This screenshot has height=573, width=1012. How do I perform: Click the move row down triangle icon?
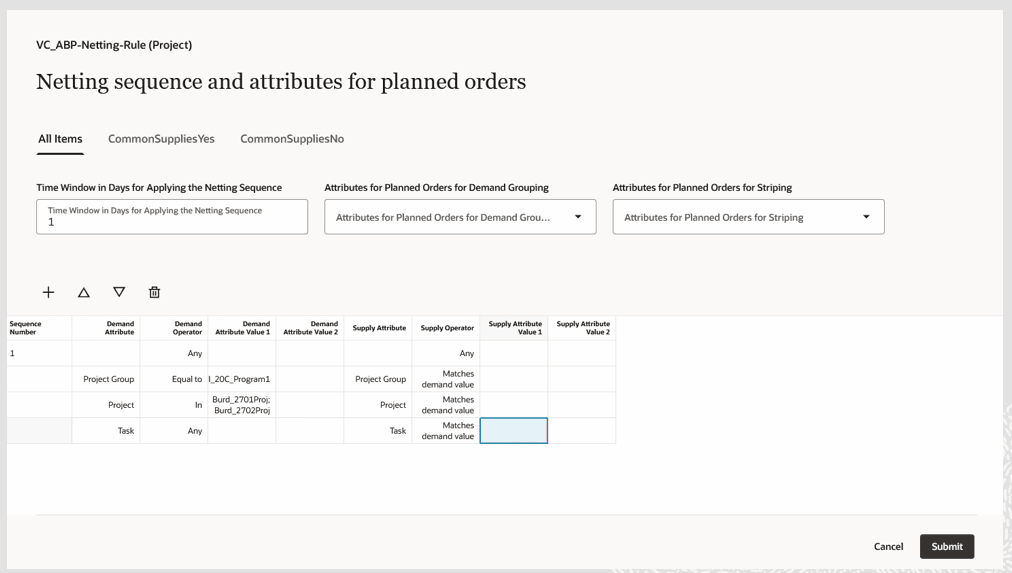pyautogui.click(x=119, y=292)
